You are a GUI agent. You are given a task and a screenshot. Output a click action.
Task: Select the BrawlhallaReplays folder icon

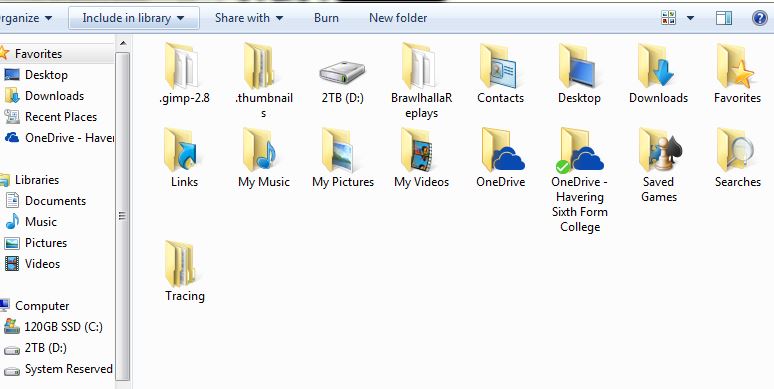[x=419, y=66]
